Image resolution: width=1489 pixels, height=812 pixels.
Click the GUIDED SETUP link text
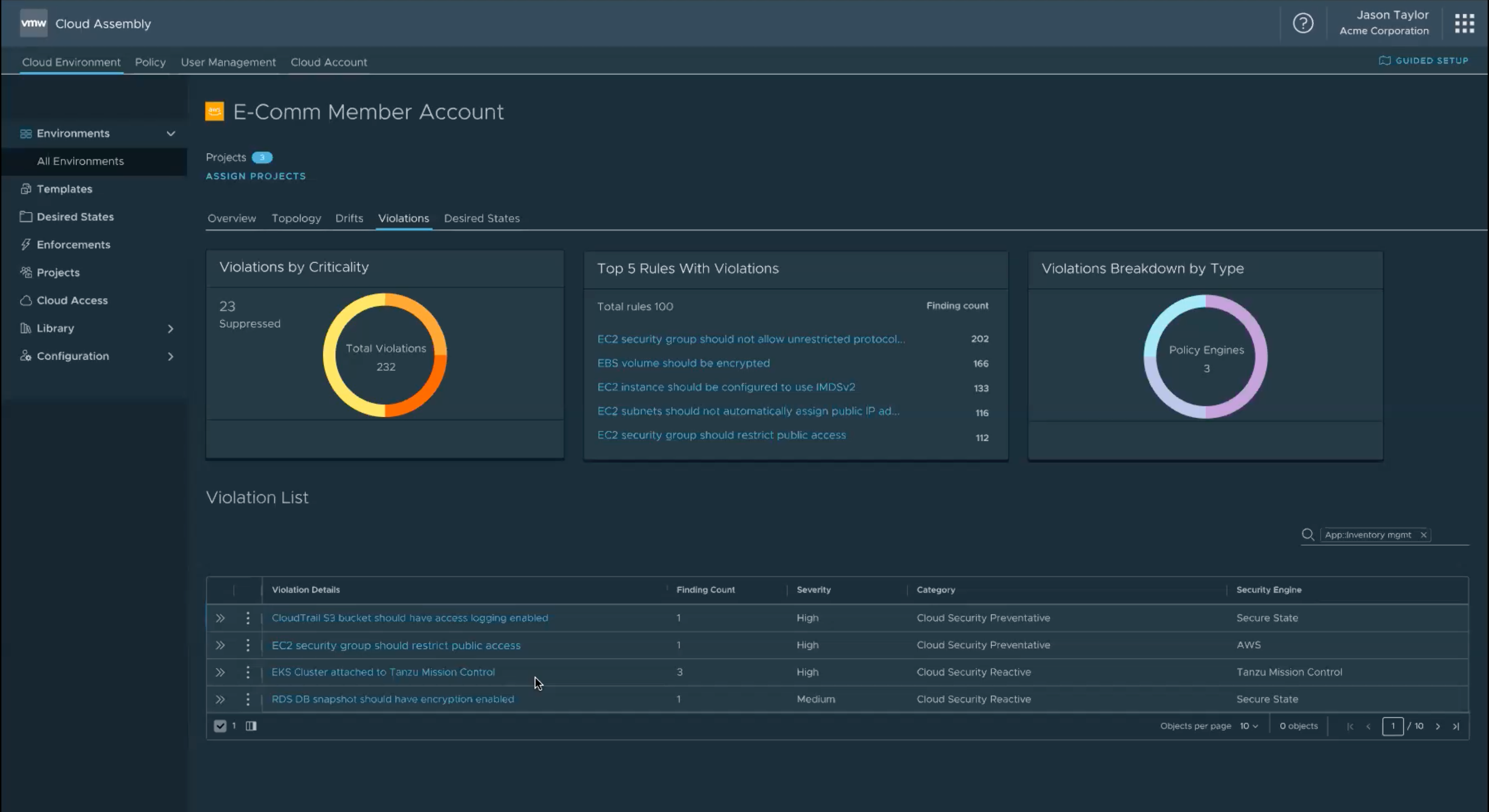click(1432, 61)
